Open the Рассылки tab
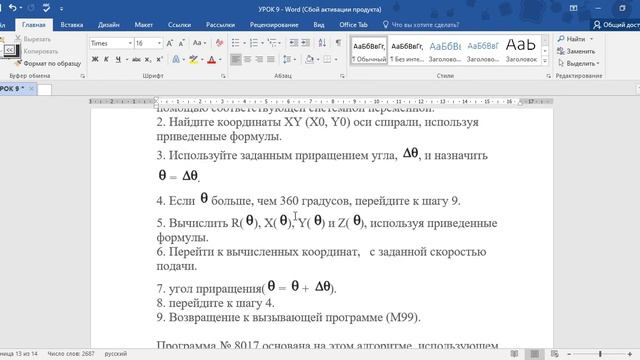The height and width of the screenshot is (360, 640). tap(220, 25)
